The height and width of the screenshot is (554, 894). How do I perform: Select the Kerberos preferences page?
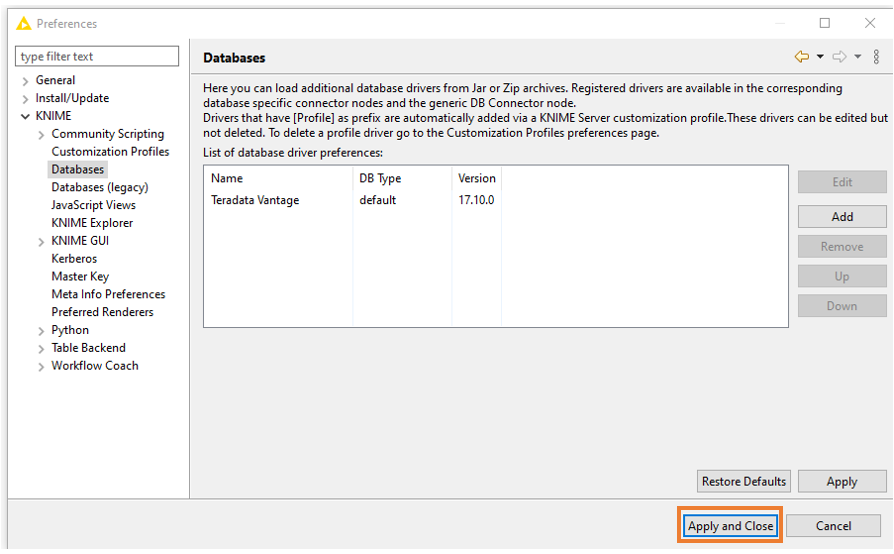click(74, 259)
